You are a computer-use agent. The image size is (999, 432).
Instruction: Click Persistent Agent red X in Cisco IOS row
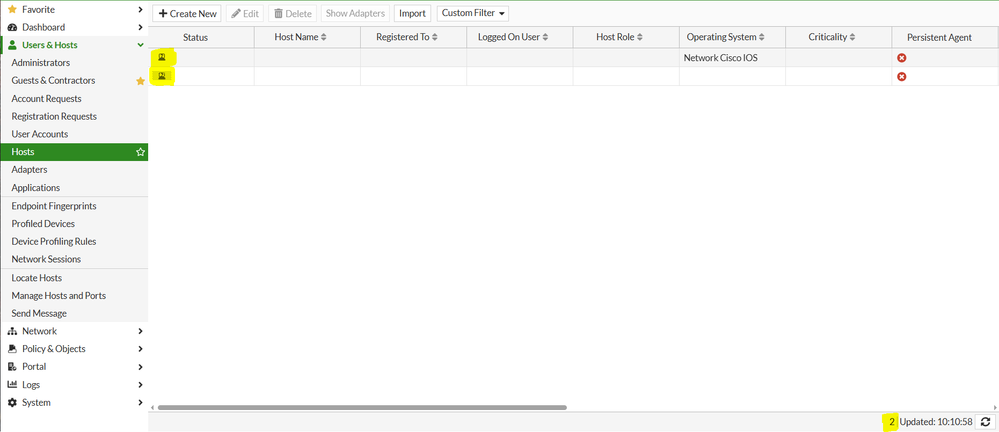tap(902, 58)
